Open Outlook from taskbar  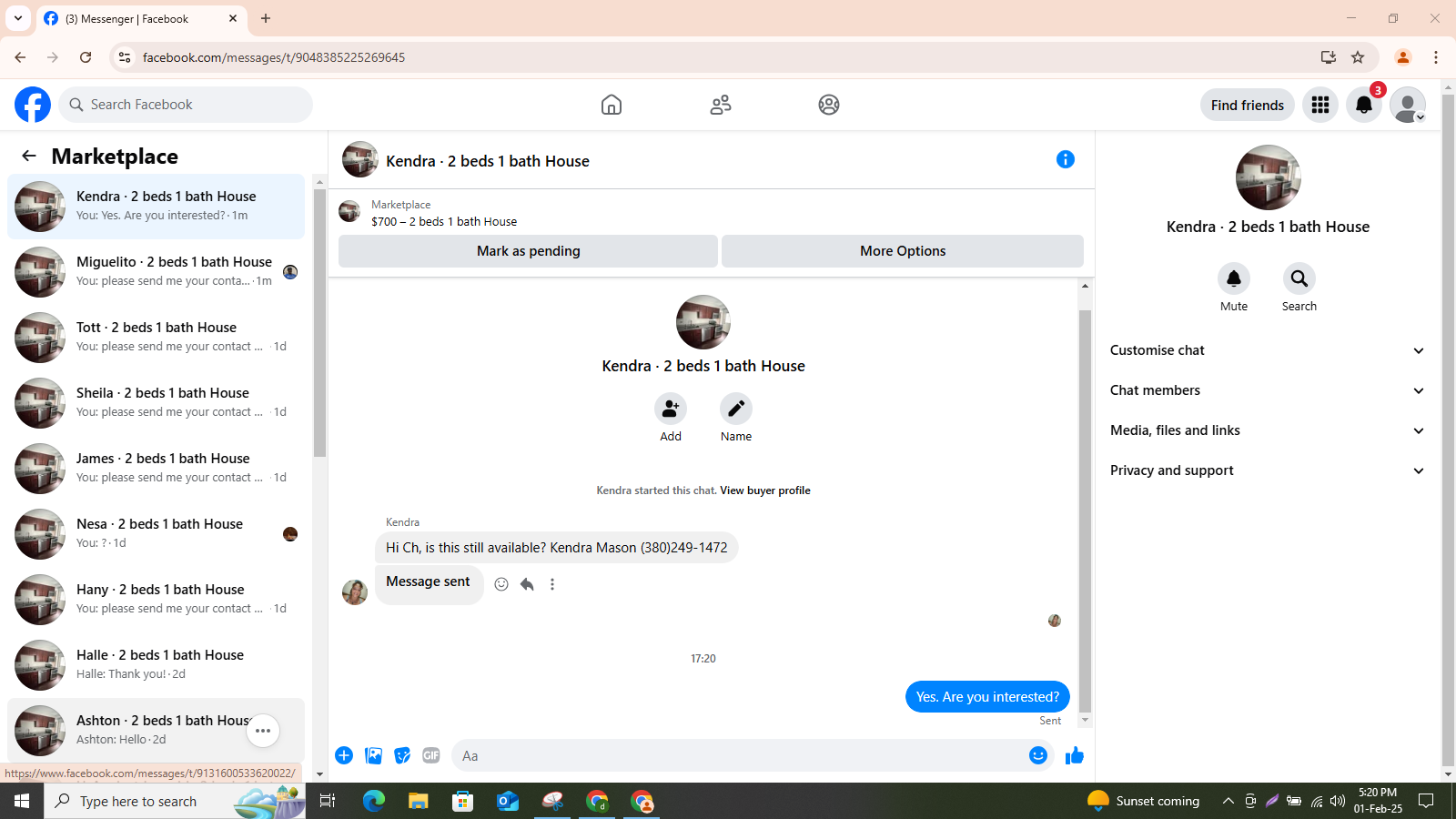click(507, 801)
